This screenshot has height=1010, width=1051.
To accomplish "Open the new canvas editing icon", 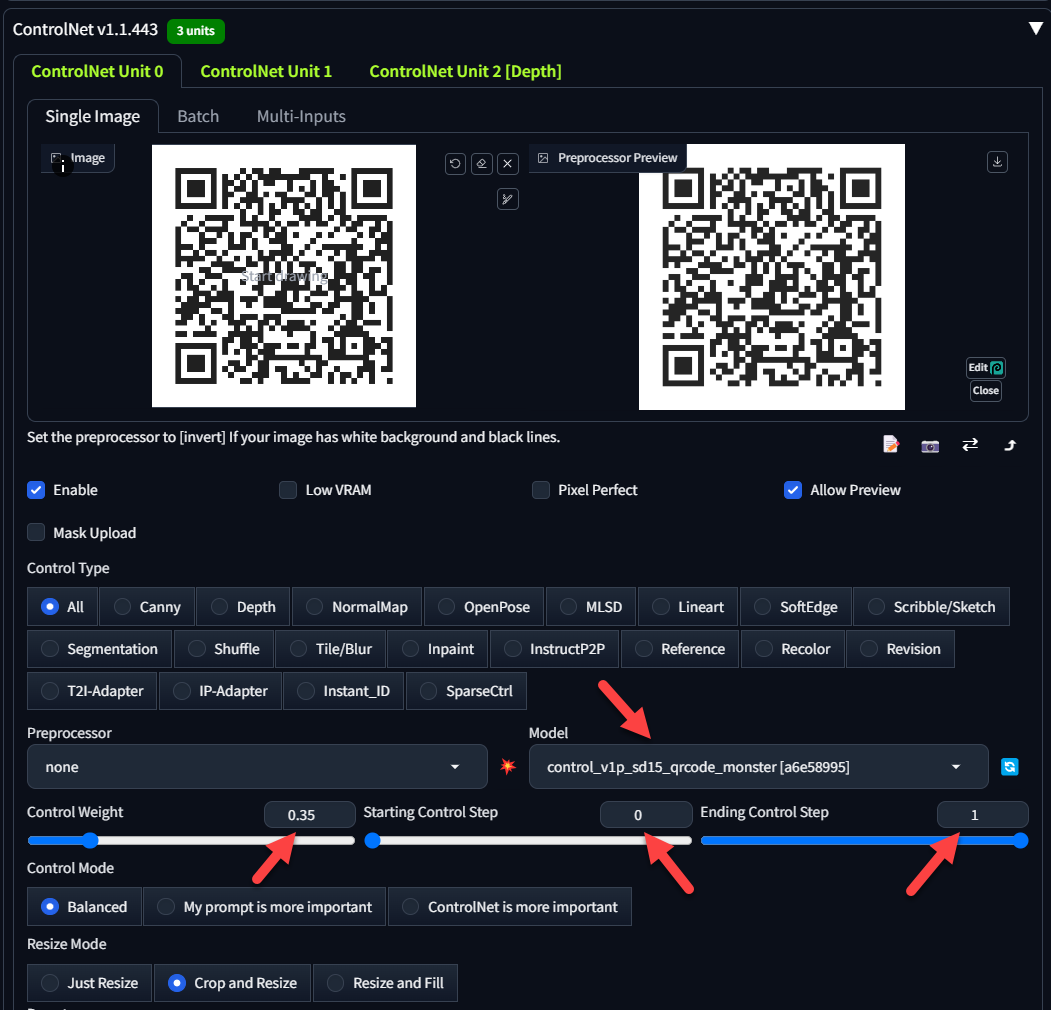I will (891, 444).
